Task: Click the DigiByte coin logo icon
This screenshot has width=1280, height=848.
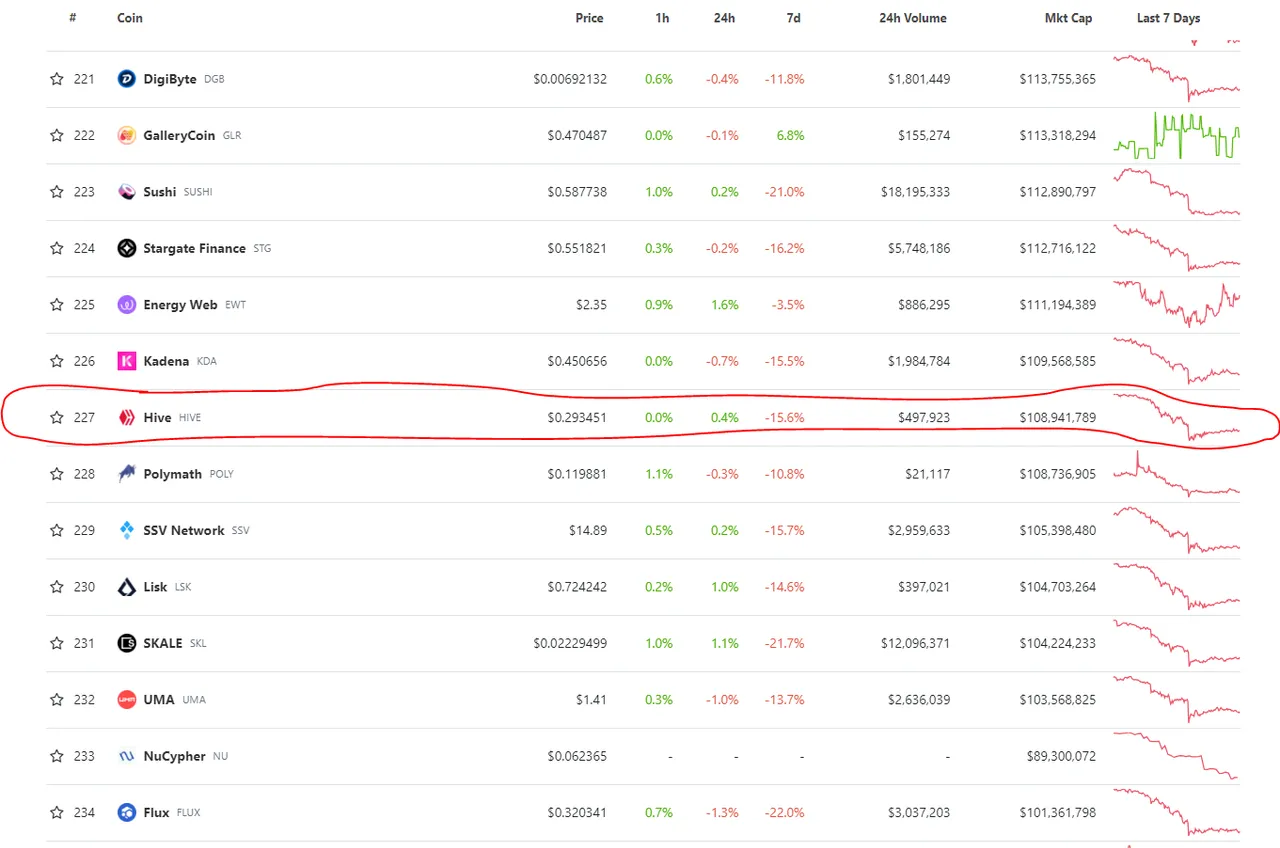Action: (127, 79)
